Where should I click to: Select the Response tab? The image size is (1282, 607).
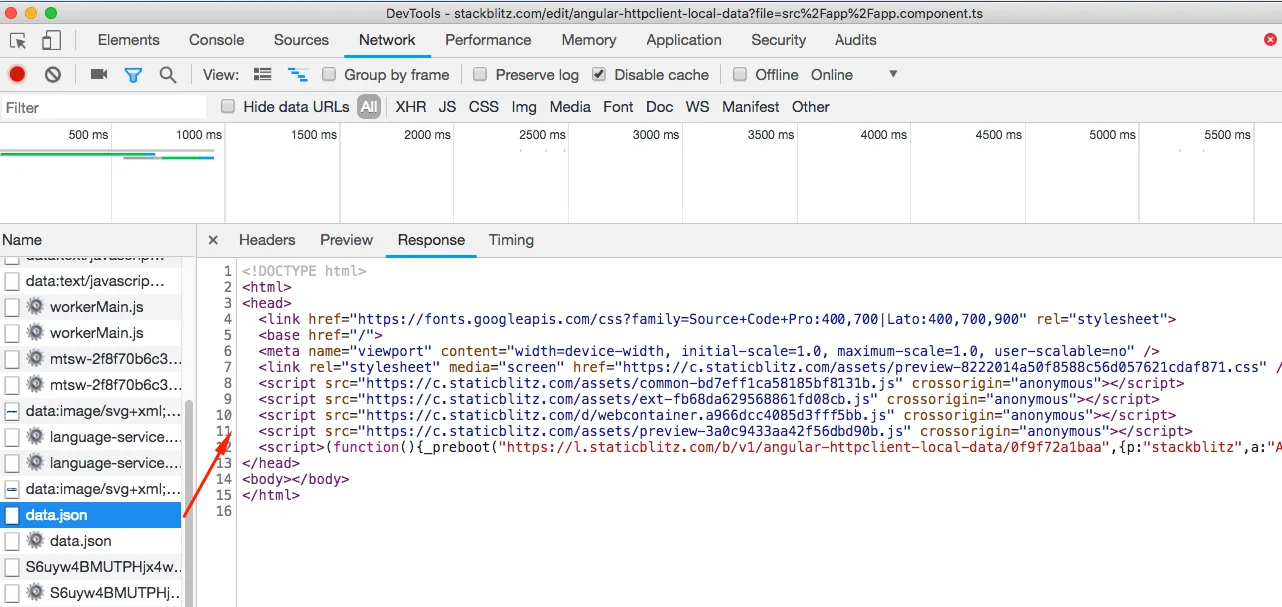[x=431, y=240]
